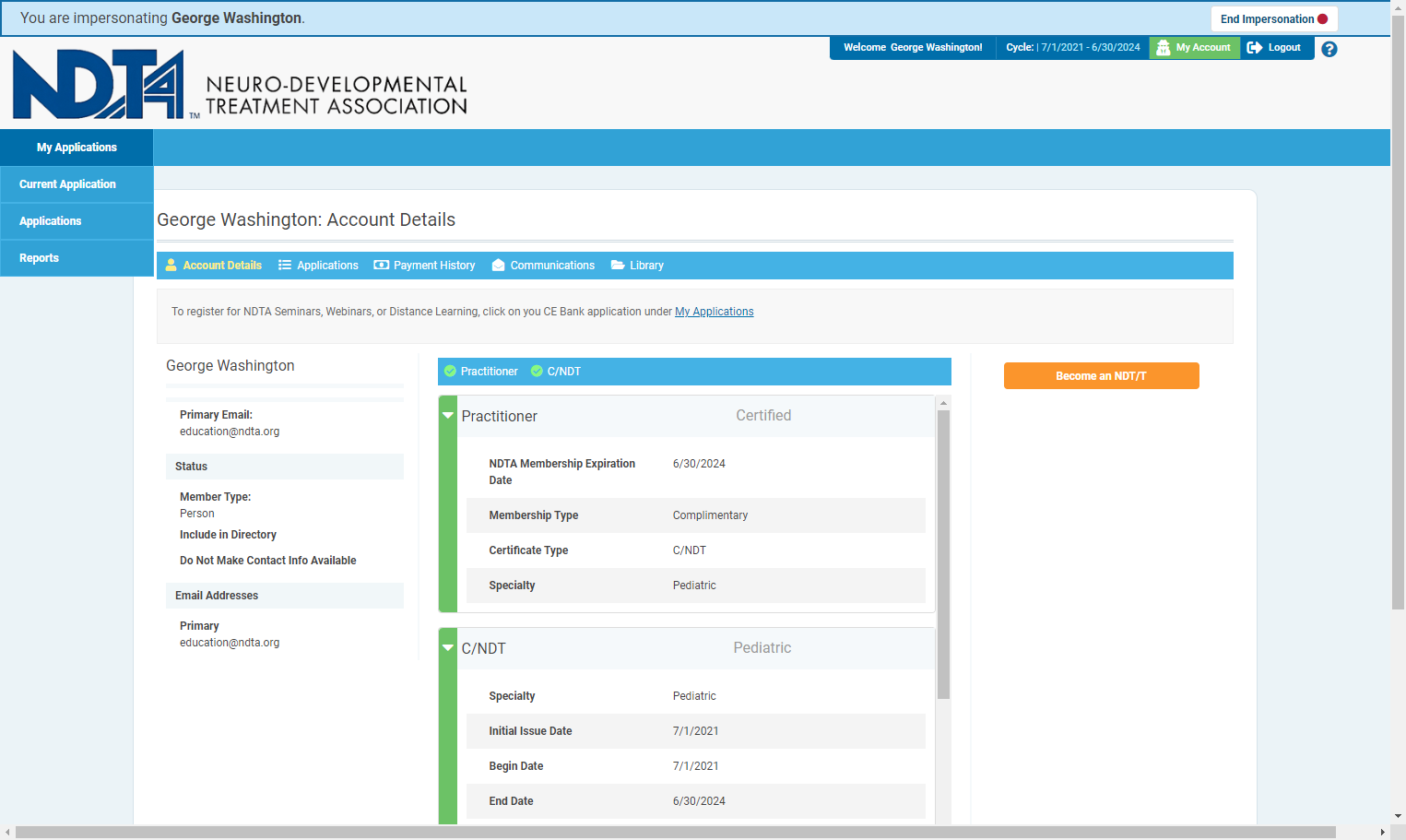Click the Account Details user icon
This screenshot has height=840, width=1406.
[171, 266]
